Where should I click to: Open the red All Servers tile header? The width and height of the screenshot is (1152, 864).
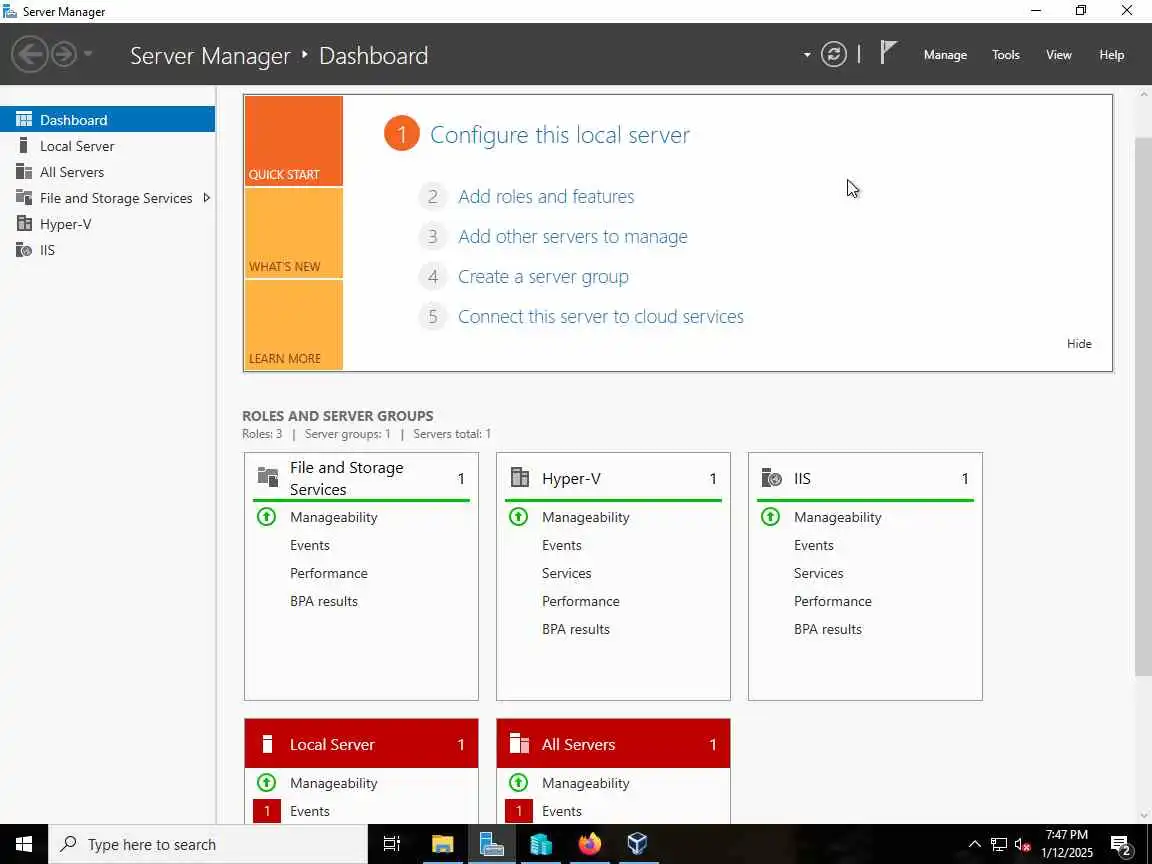[613, 744]
